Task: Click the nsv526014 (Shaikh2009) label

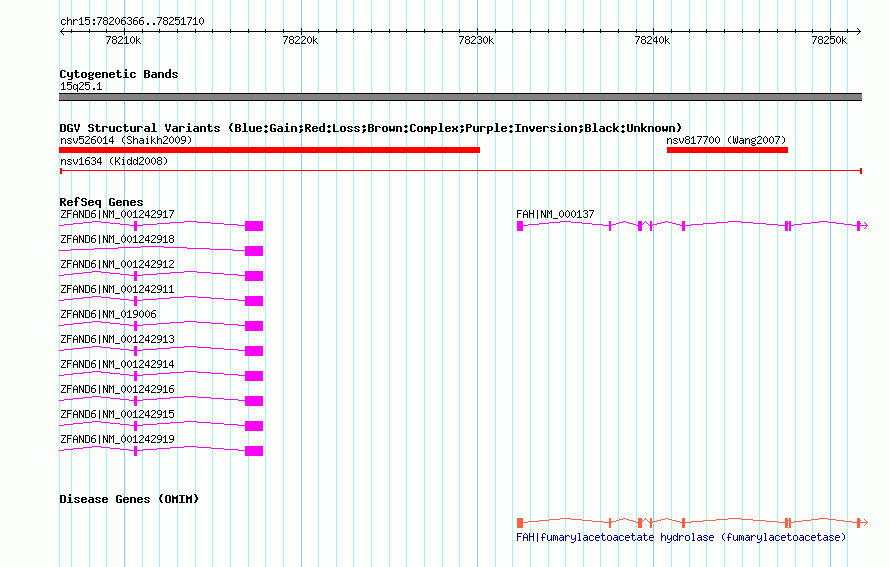Action: pos(126,140)
